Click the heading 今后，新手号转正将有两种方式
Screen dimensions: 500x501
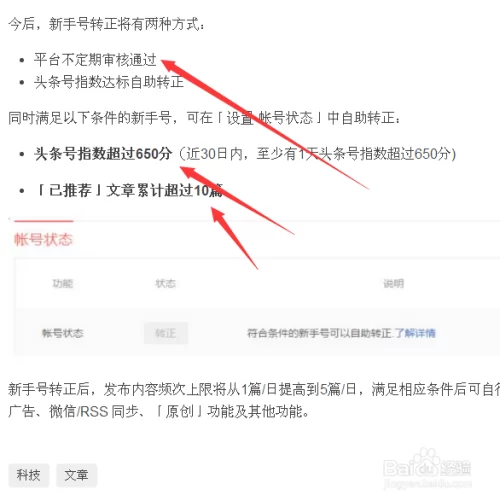coord(106,24)
